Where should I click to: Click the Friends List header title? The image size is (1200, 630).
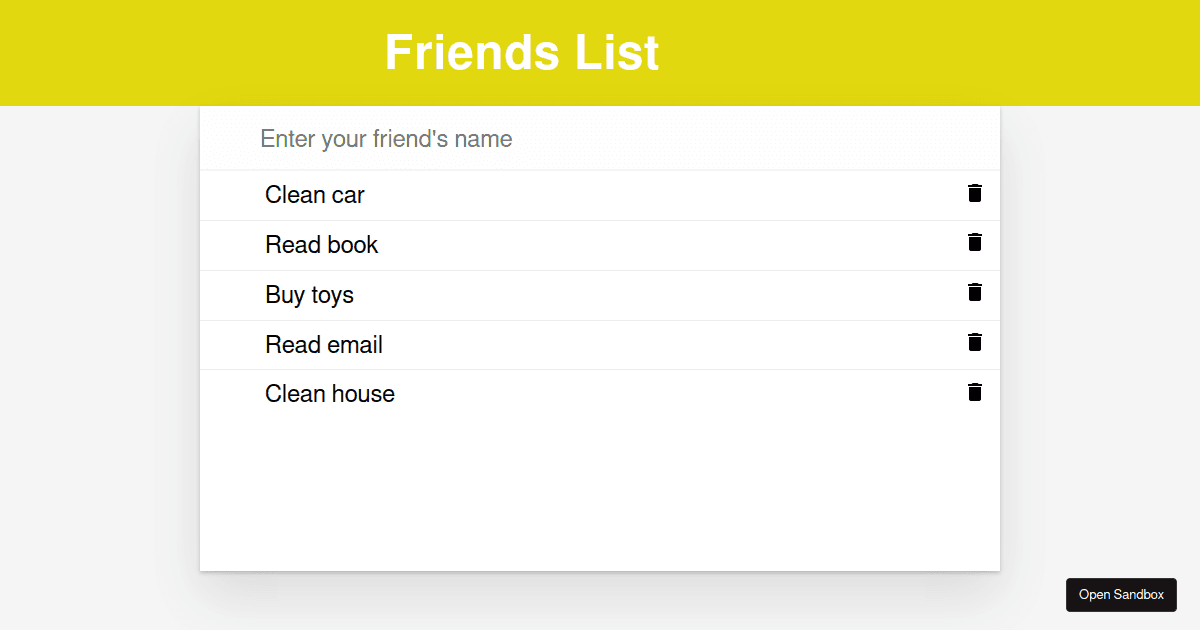(522, 52)
